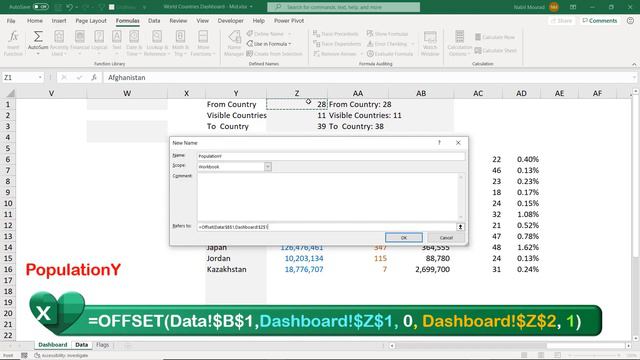
Task: Open the Watch Window
Action: point(430,43)
